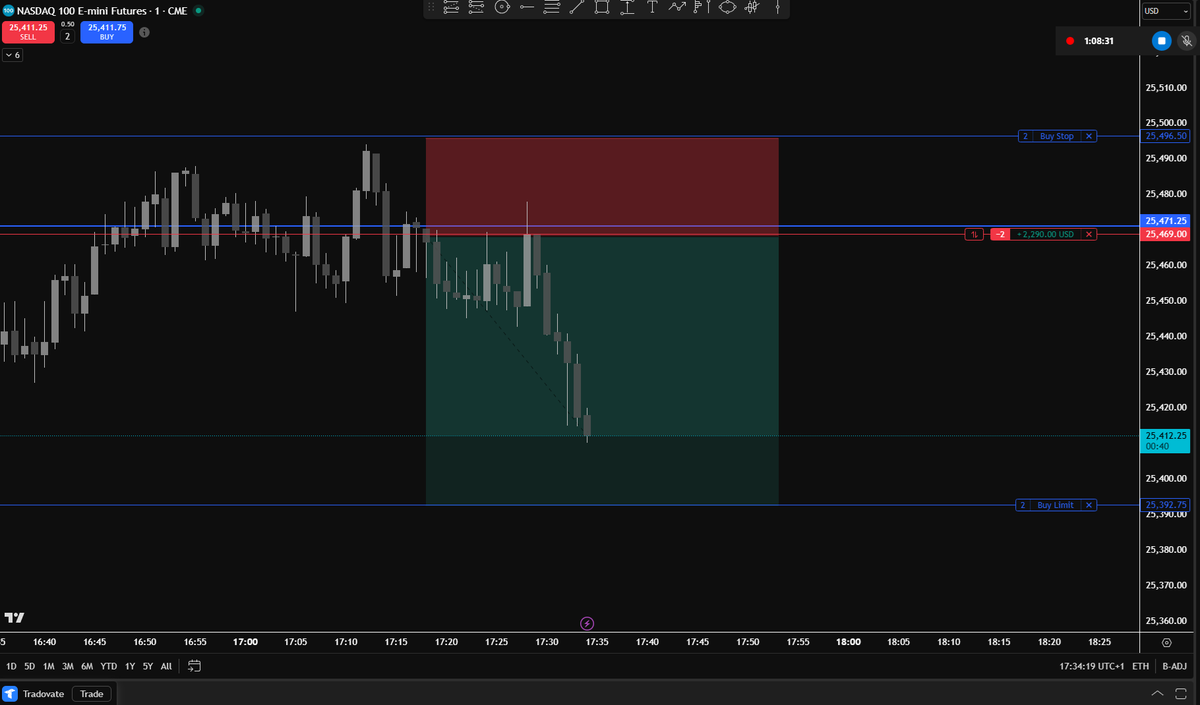1200x705 pixels.
Task: Select the first Fib-lines tool in the top toolbar
Action: click(x=451, y=8)
